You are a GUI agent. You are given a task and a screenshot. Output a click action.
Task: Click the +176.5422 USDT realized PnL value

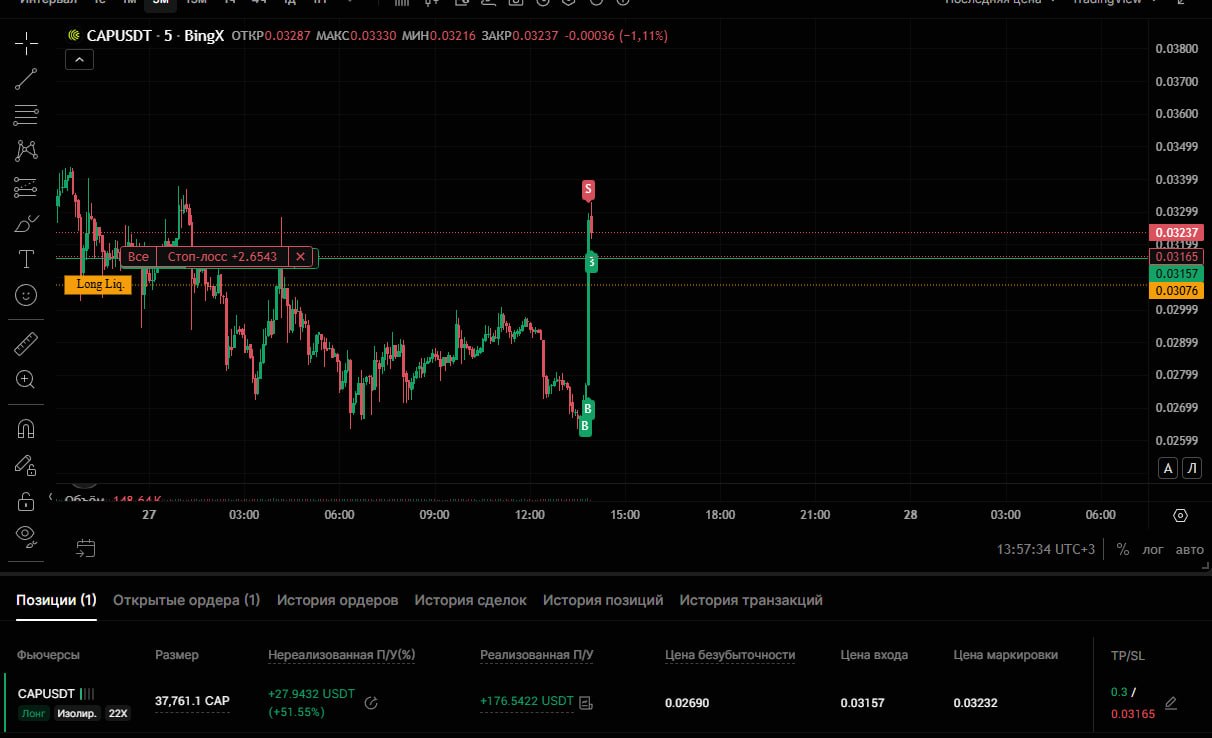[x=527, y=701]
